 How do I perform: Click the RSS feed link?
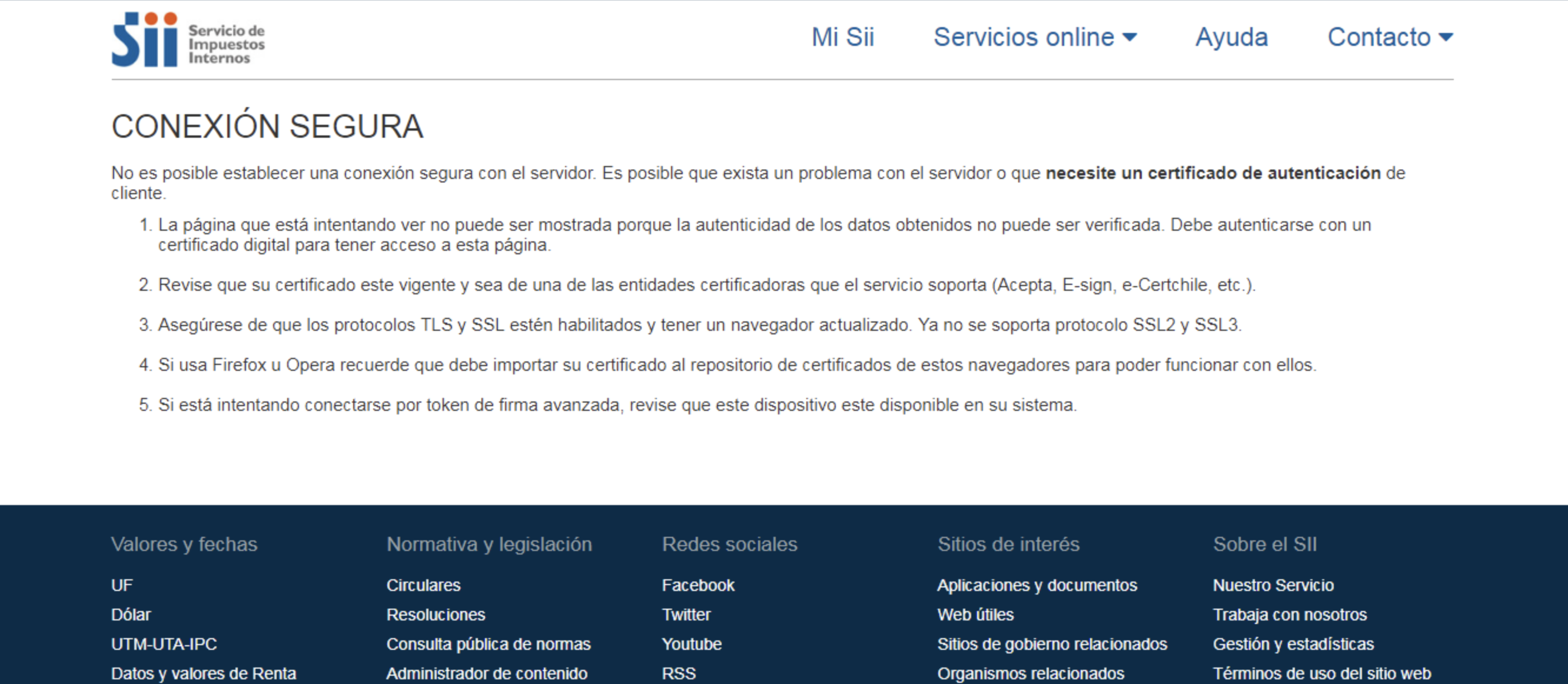pos(679,673)
